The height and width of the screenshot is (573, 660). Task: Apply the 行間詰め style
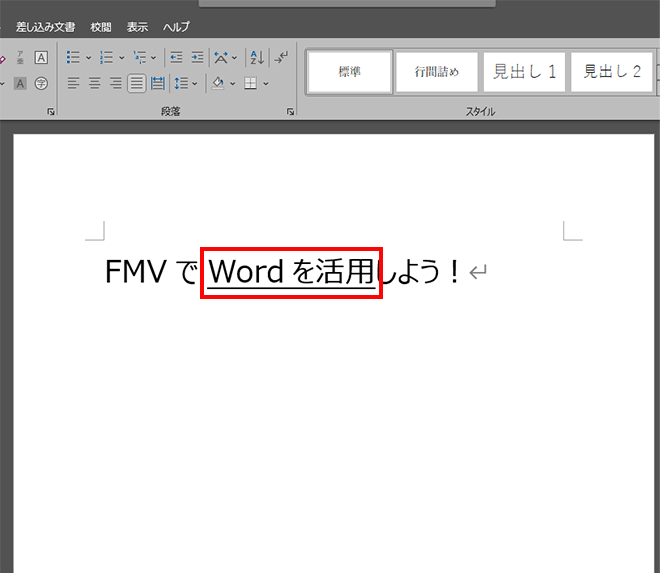point(437,72)
